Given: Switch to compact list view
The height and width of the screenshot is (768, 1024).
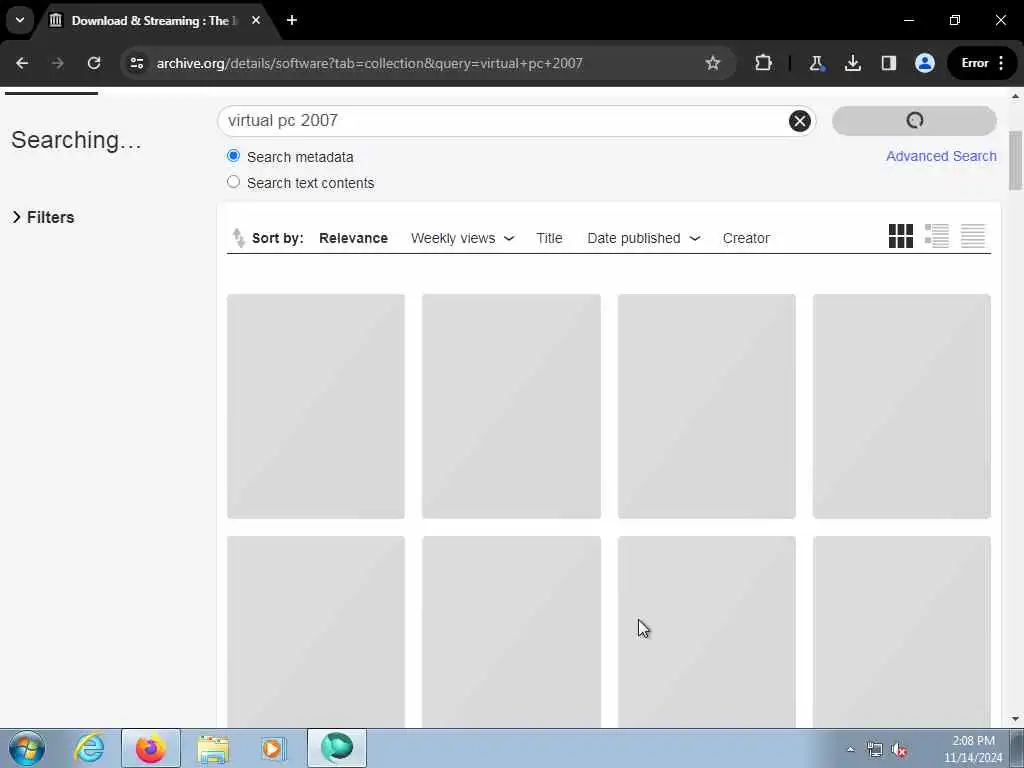Looking at the screenshot, I should [x=972, y=236].
